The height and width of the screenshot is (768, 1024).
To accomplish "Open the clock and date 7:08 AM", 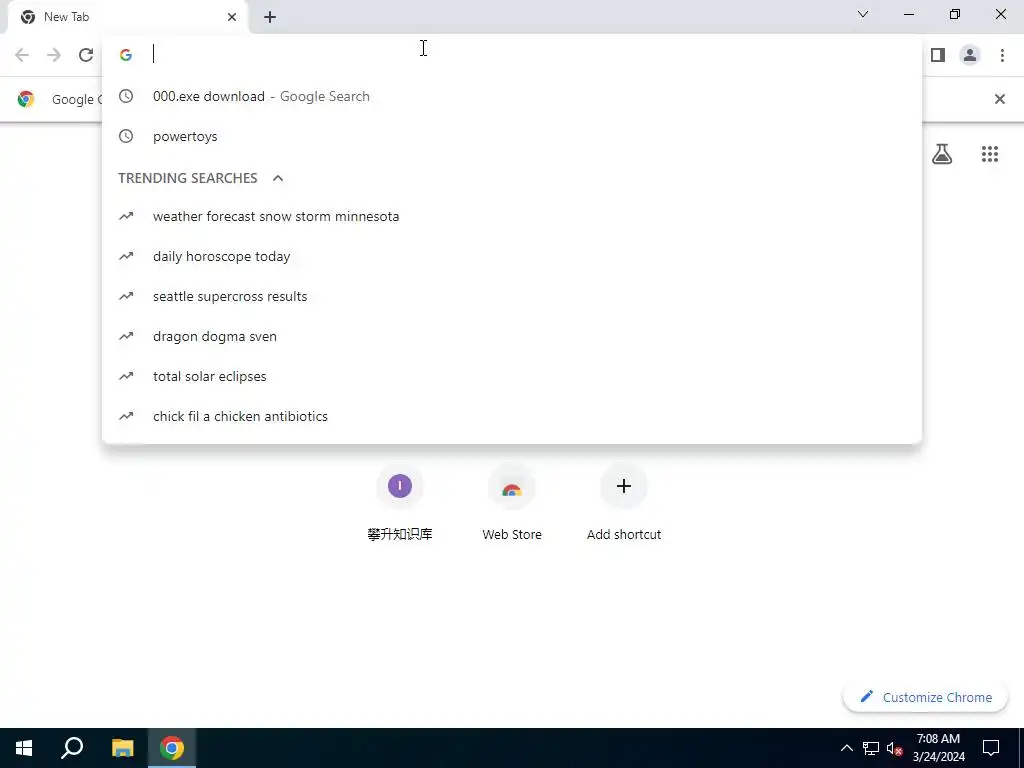I will coord(938,748).
